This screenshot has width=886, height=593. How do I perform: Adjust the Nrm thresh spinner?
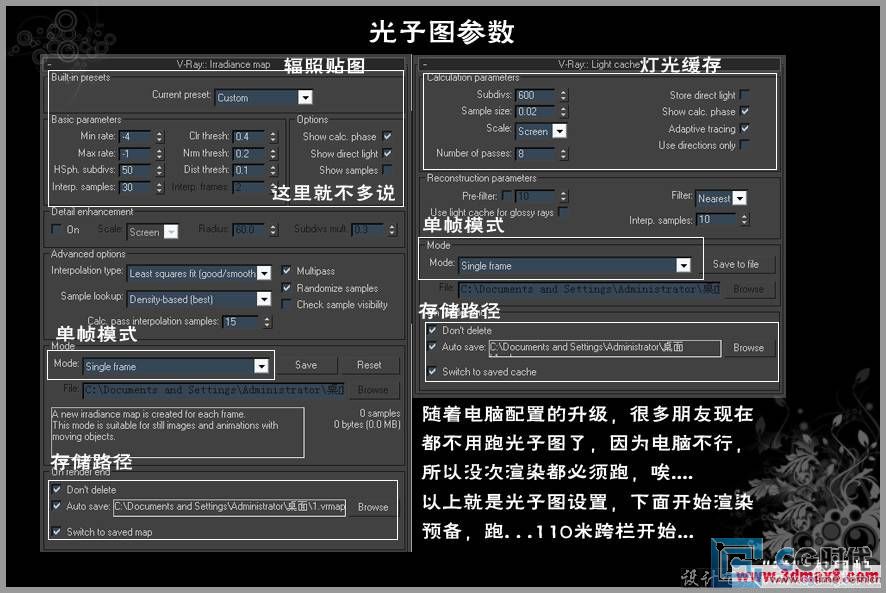pos(273,153)
